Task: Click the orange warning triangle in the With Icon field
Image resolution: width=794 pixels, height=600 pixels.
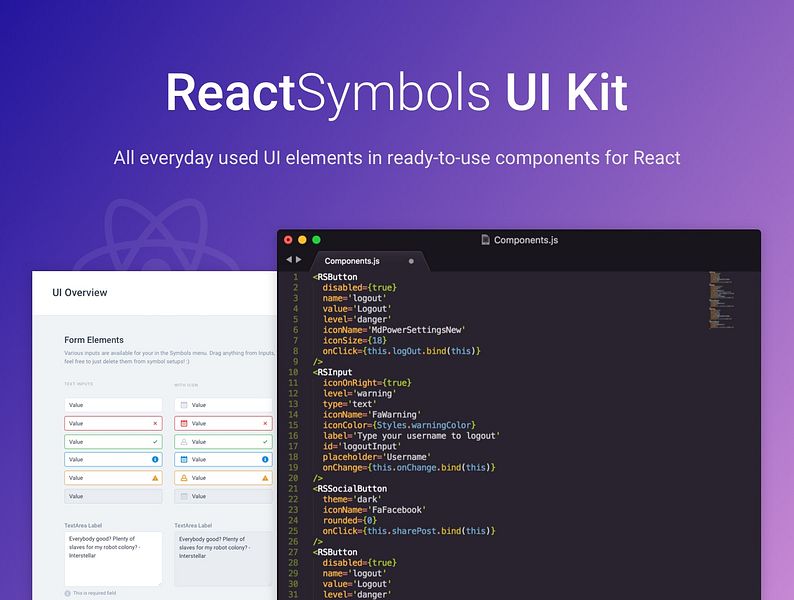Action: (265, 478)
